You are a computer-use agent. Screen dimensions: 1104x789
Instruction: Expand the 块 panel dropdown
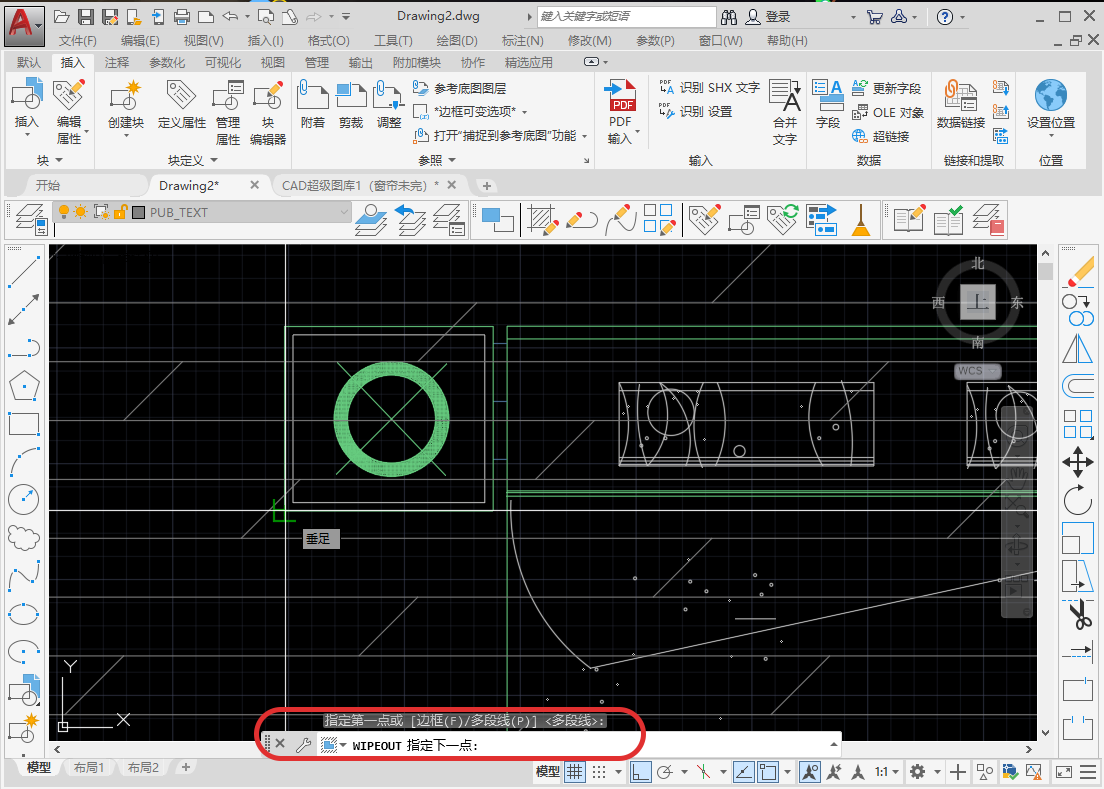point(58,160)
